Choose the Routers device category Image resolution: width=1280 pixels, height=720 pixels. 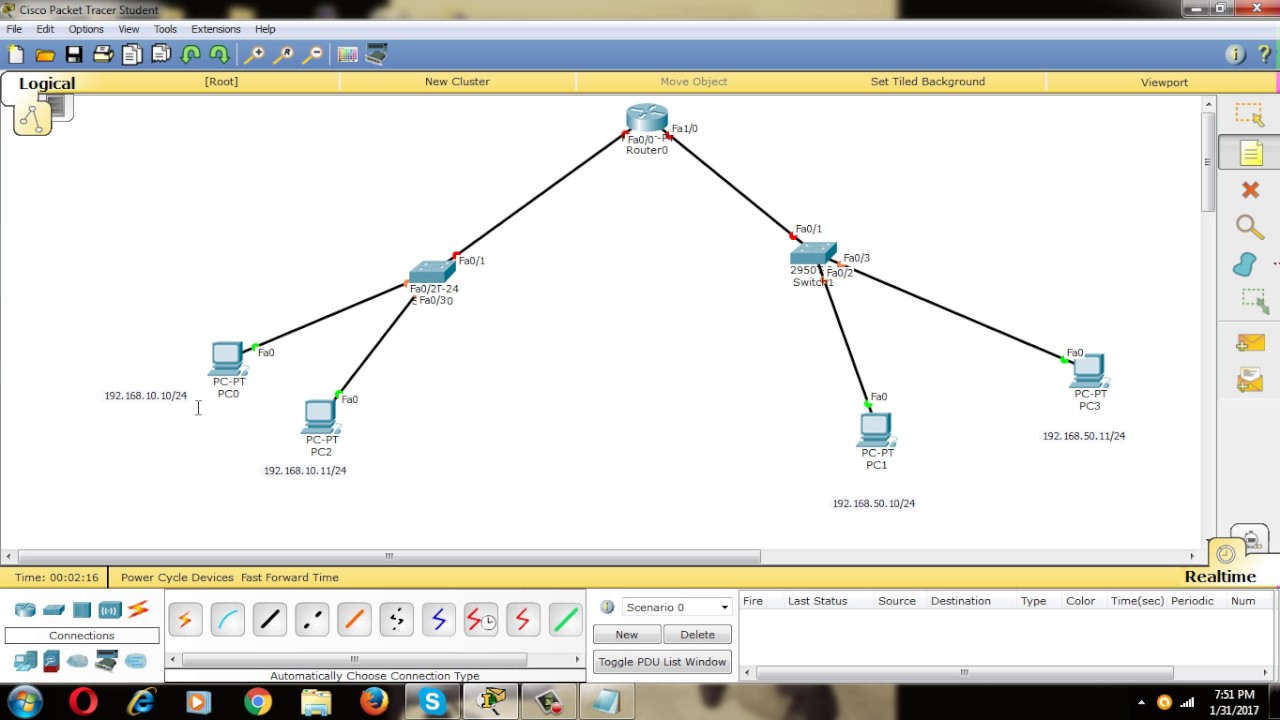coord(25,609)
